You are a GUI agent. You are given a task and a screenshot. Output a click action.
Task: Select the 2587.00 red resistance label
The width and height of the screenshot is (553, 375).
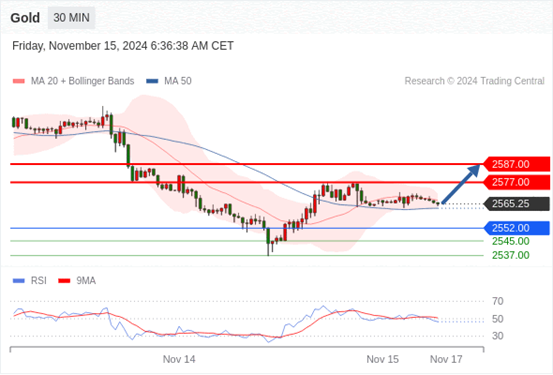[x=517, y=164]
